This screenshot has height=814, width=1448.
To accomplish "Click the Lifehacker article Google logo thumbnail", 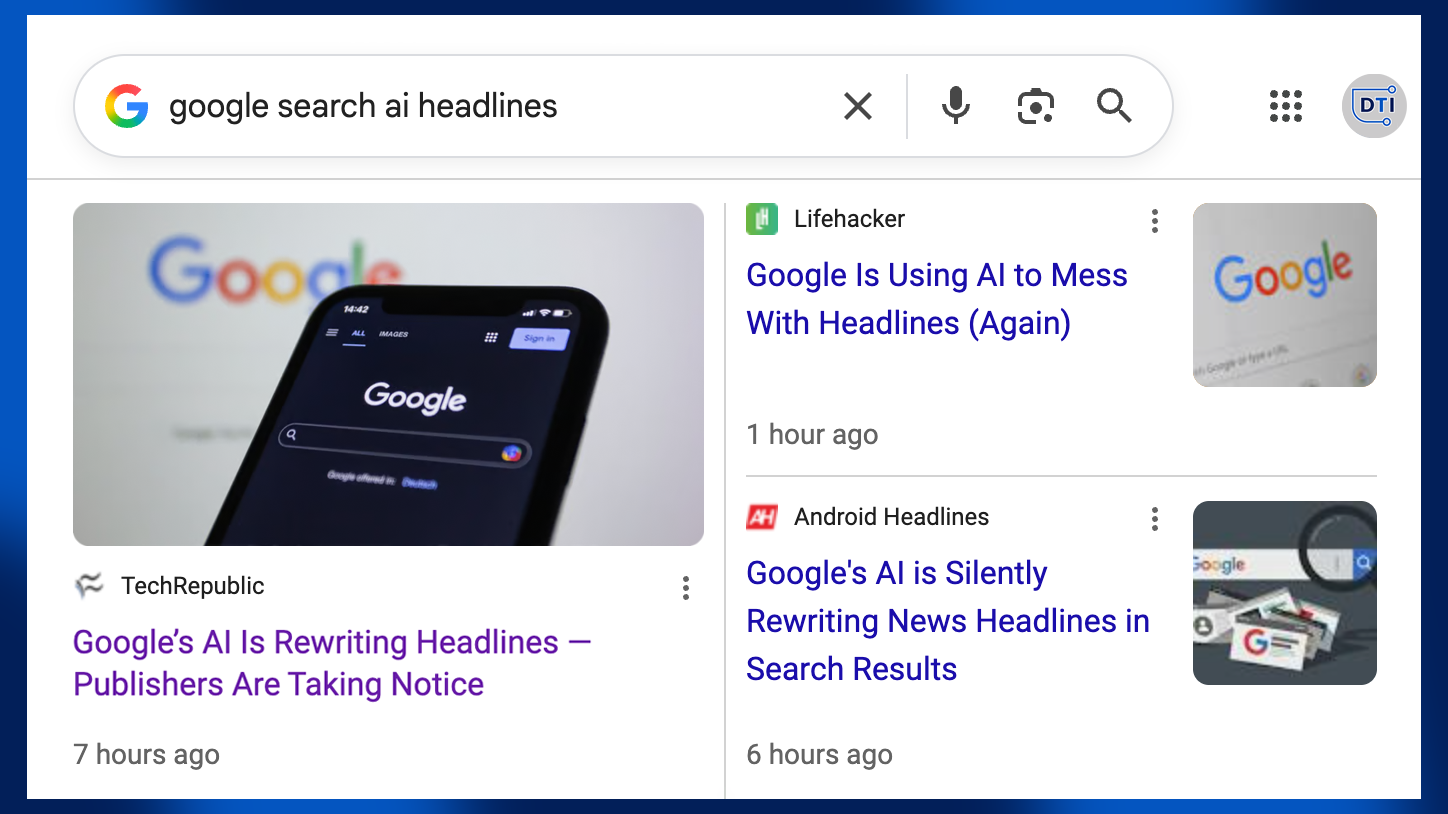I will pos(1285,295).
